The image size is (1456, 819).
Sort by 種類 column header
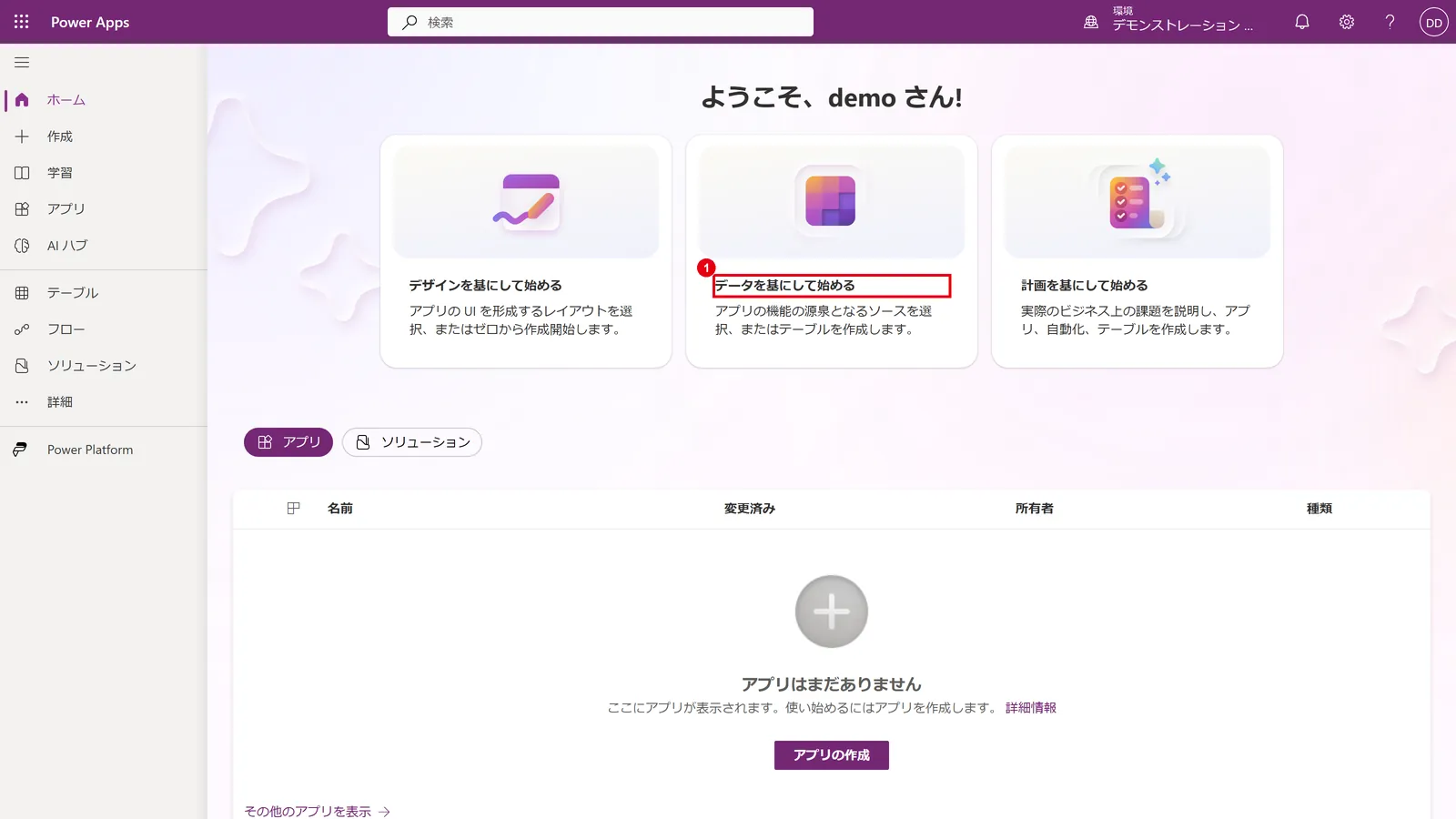[x=1319, y=509]
